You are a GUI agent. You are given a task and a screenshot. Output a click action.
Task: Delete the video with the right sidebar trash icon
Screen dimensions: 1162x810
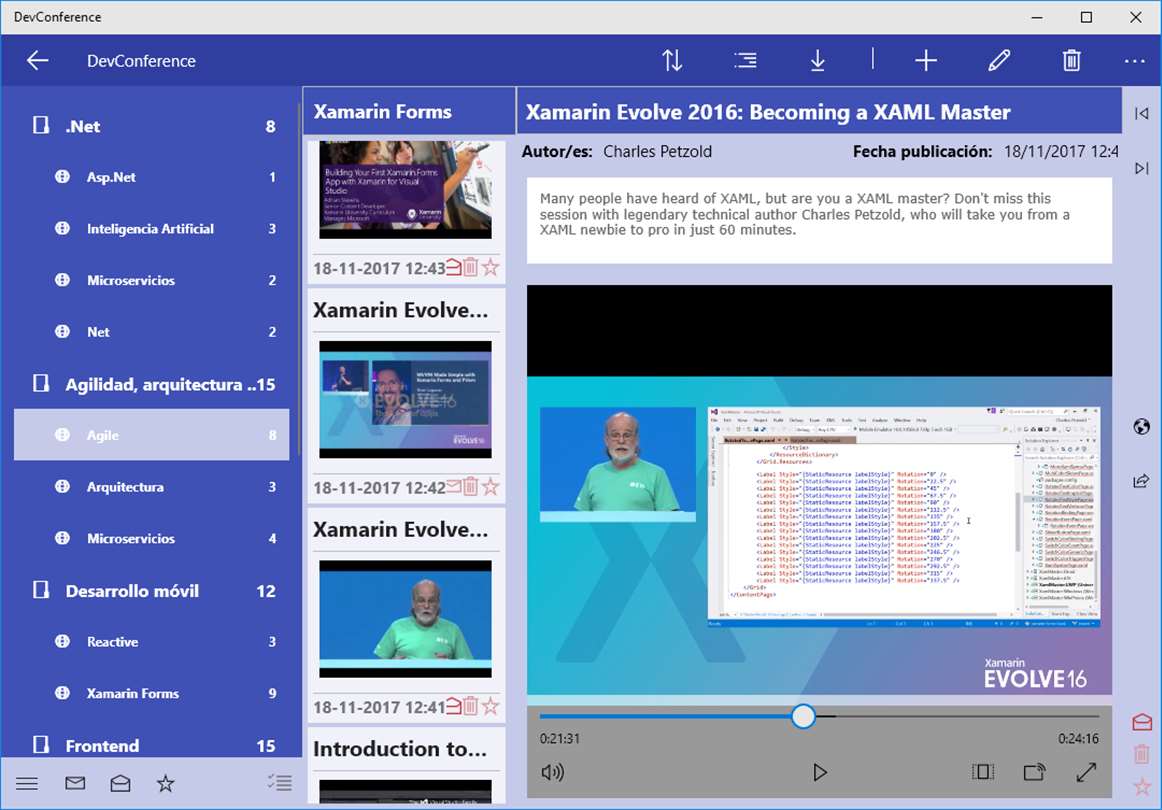click(x=1142, y=754)
